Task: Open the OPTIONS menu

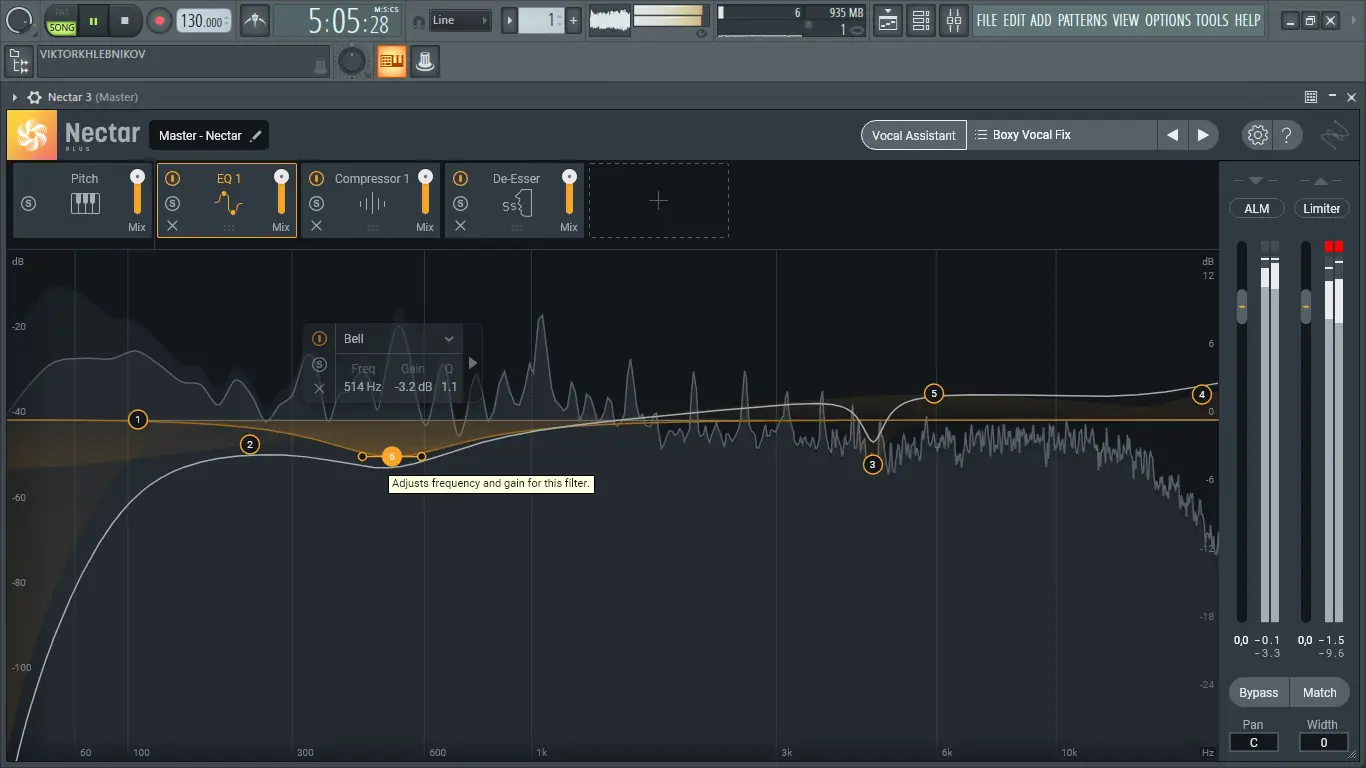Action: point(1168,20)
